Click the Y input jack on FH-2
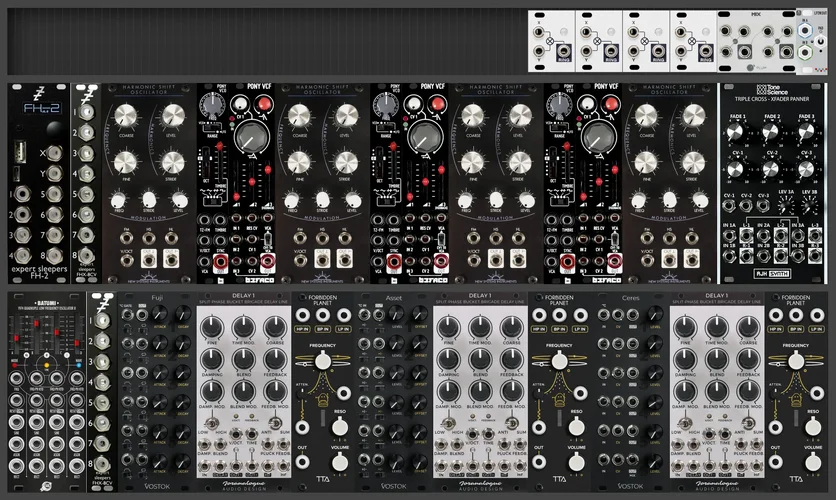The width and height of the screenshot is (836, 500). point(54,174)
